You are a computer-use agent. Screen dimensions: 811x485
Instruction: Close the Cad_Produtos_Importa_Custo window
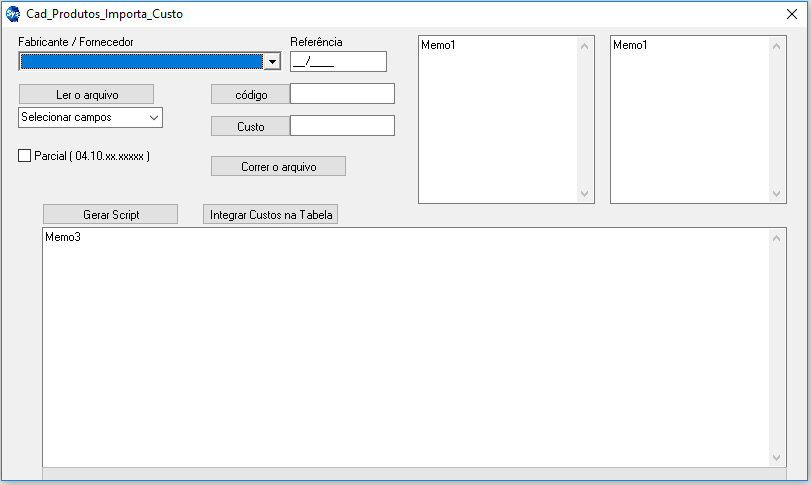point(791,15)
